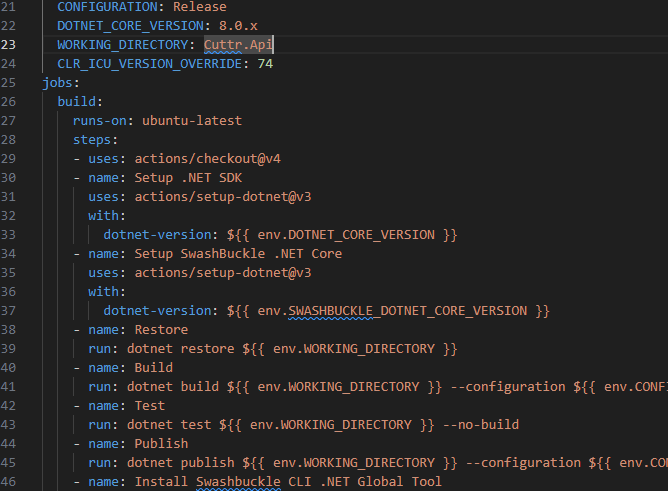
Task: Click 'Publish' step name on line 44
Action: pos(161,444)
